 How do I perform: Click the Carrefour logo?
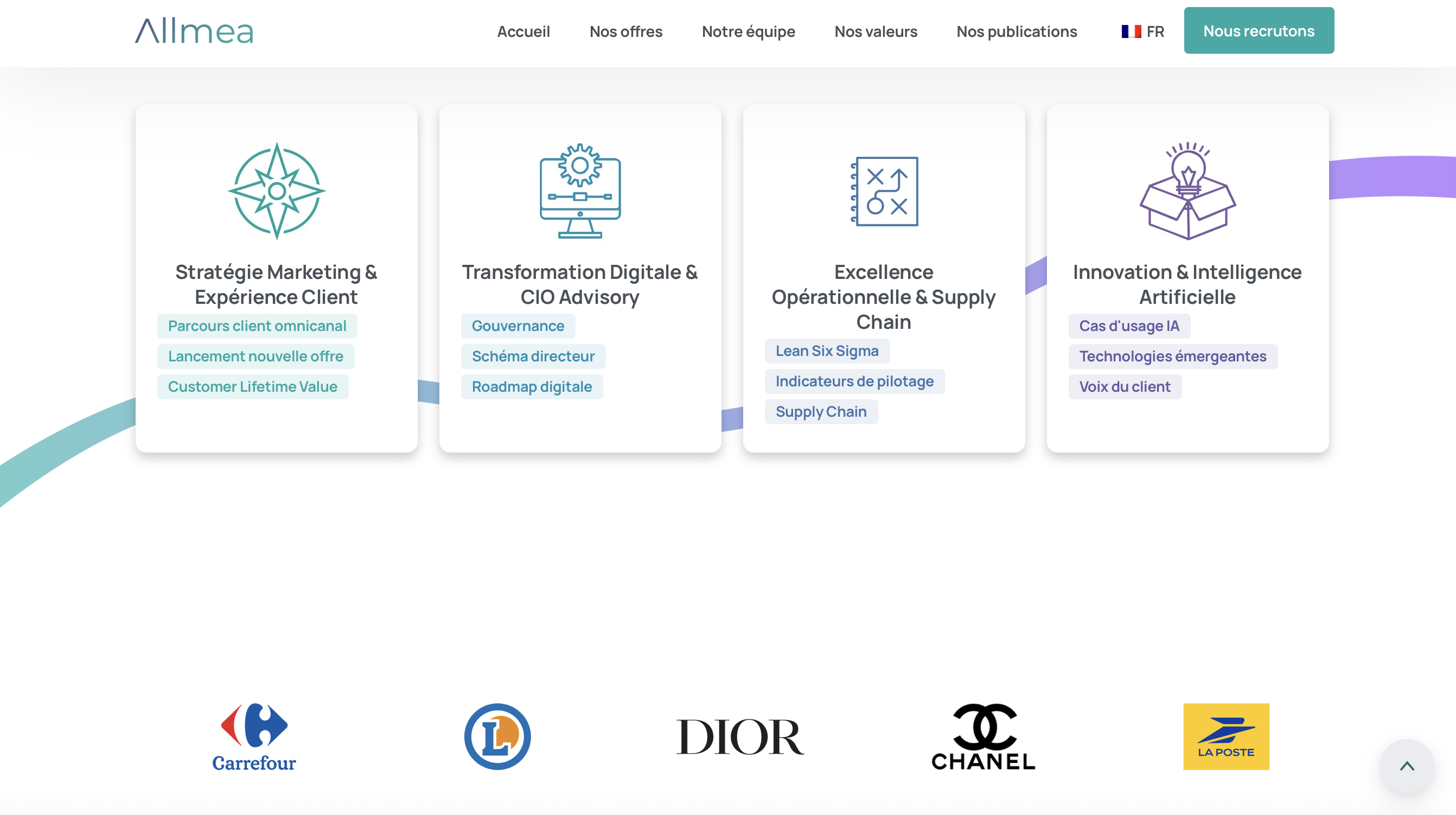(254, 736)
